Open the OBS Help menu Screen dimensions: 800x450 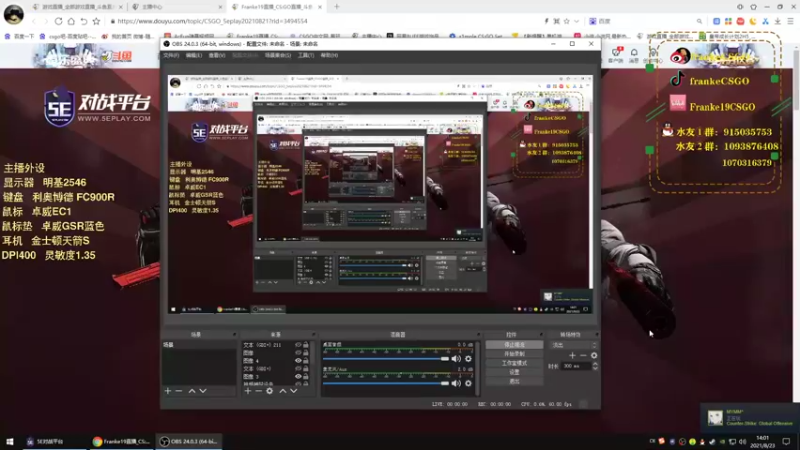tap(329, 55)
